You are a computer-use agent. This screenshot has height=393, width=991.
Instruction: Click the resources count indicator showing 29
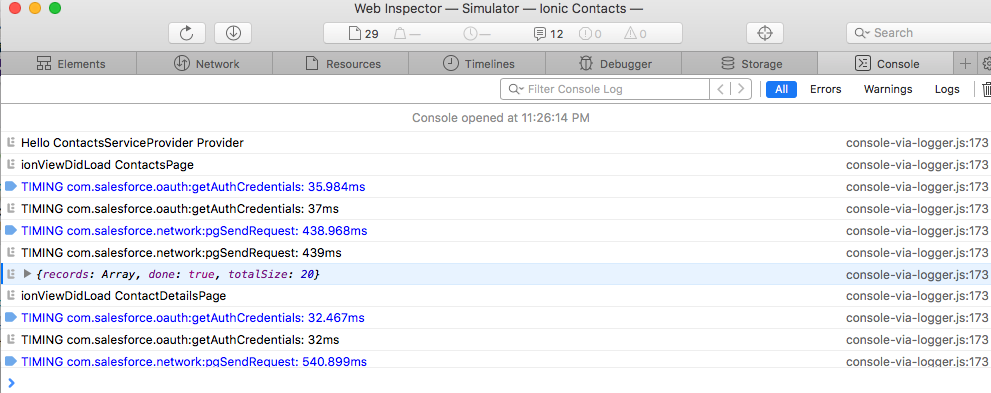364,33
